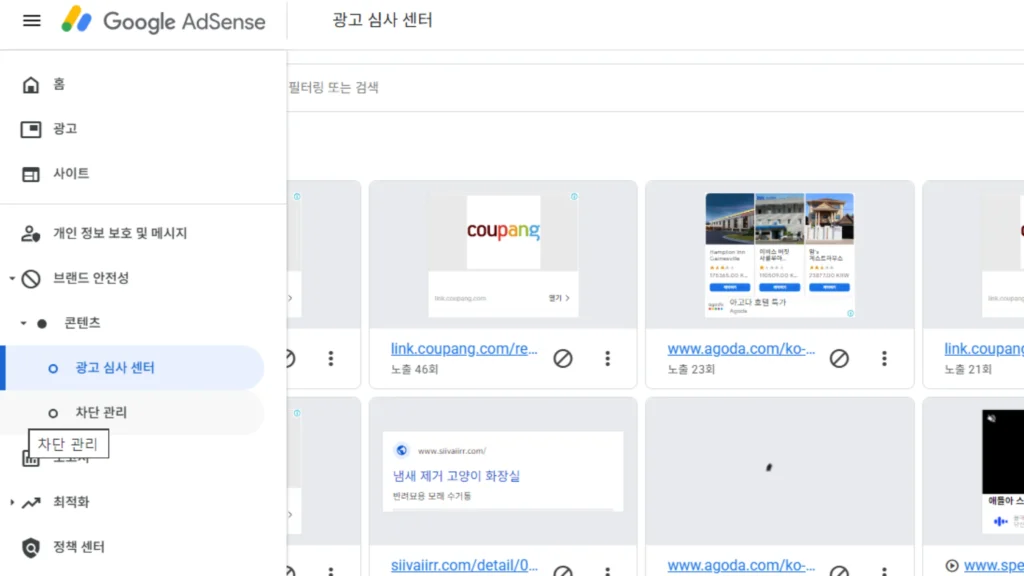Open the three-dot menu on the Agoda card
Screen dimensions: 1024x576
(x=884, y=356)
